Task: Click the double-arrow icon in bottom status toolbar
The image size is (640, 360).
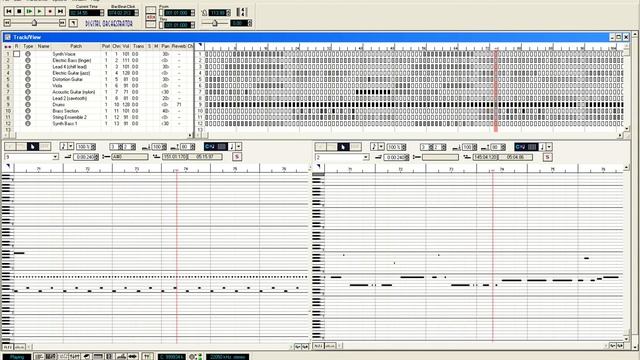Action: (x=133, y=357)
